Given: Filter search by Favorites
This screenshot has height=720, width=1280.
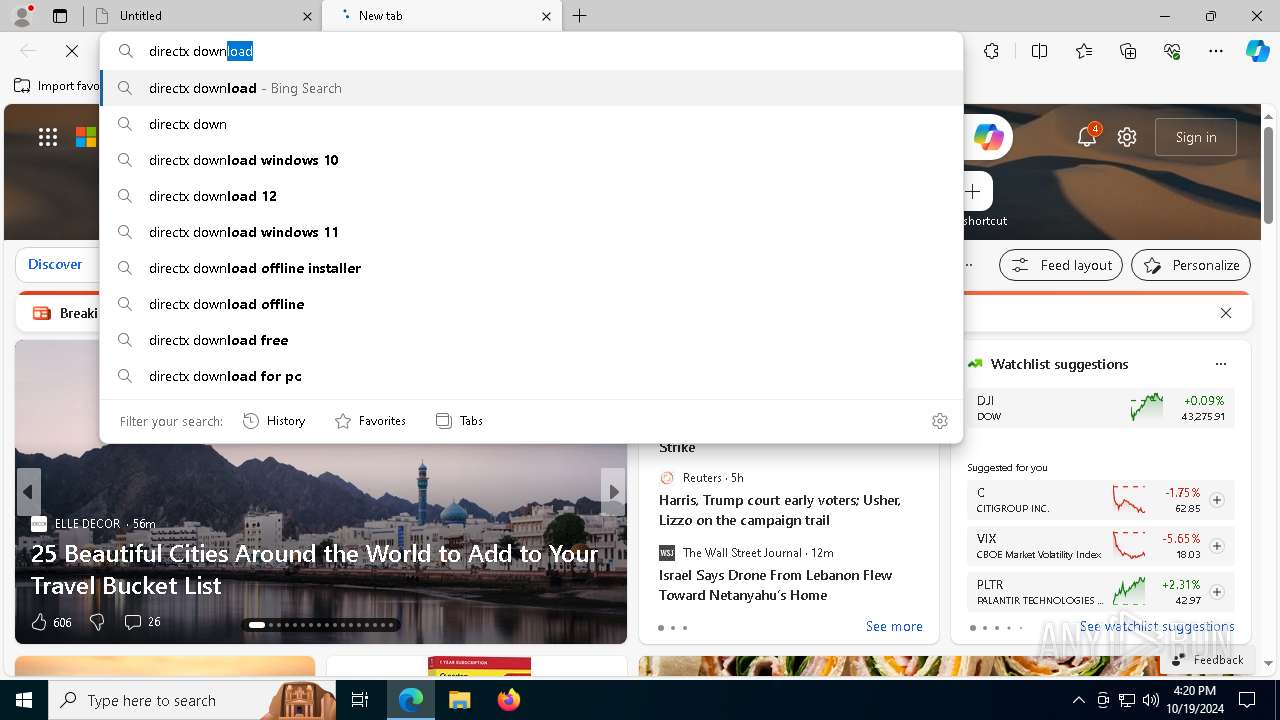Looking at the screenshot, I should coord(370,421).
